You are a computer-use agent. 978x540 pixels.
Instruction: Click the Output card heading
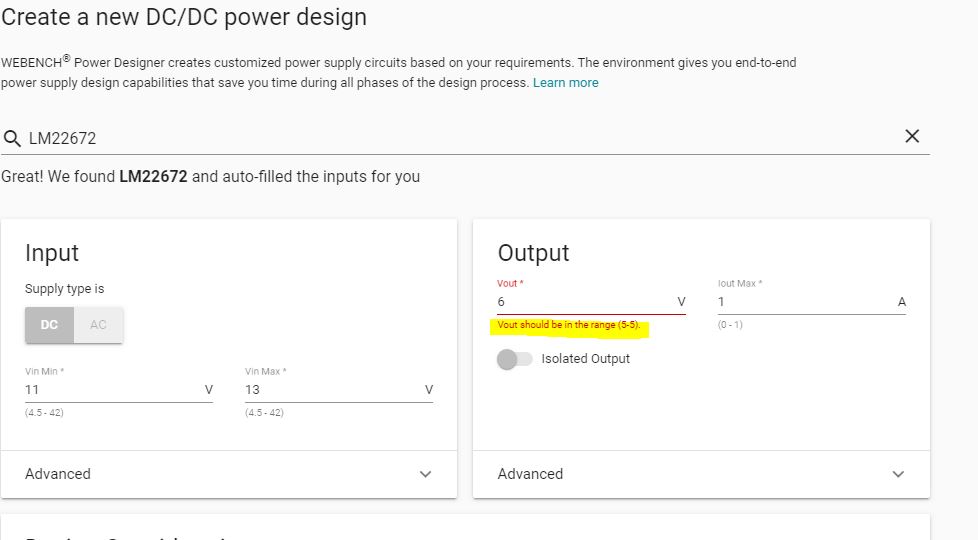pos(533,253)
